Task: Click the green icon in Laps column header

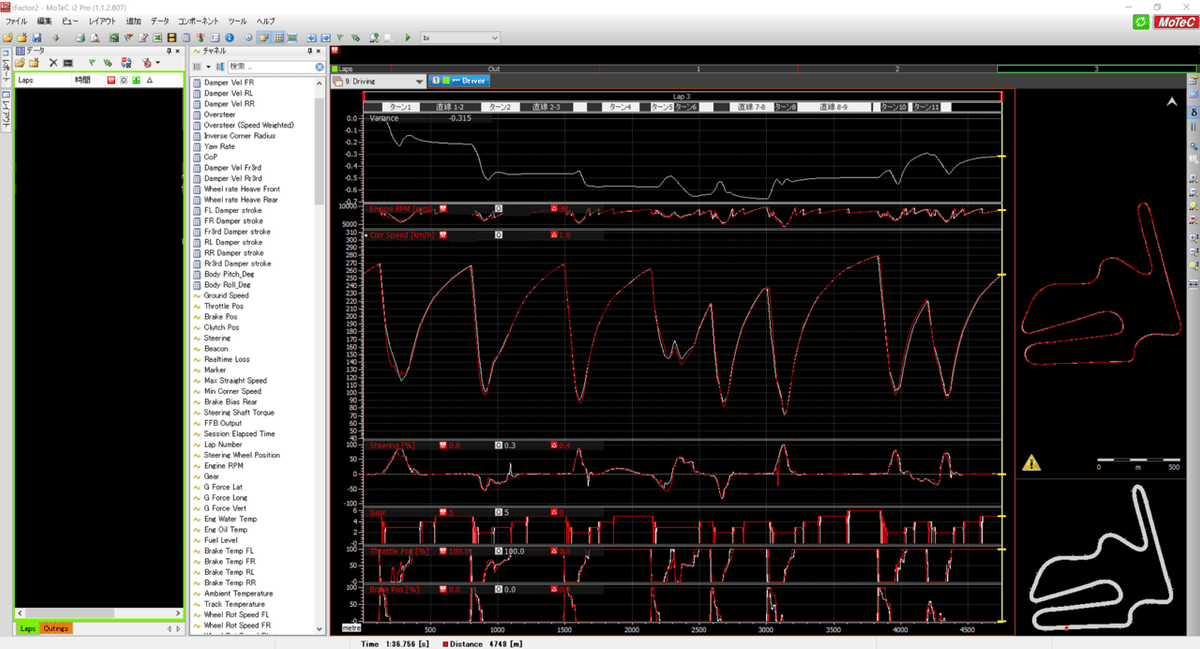Action: coord(136,80)
